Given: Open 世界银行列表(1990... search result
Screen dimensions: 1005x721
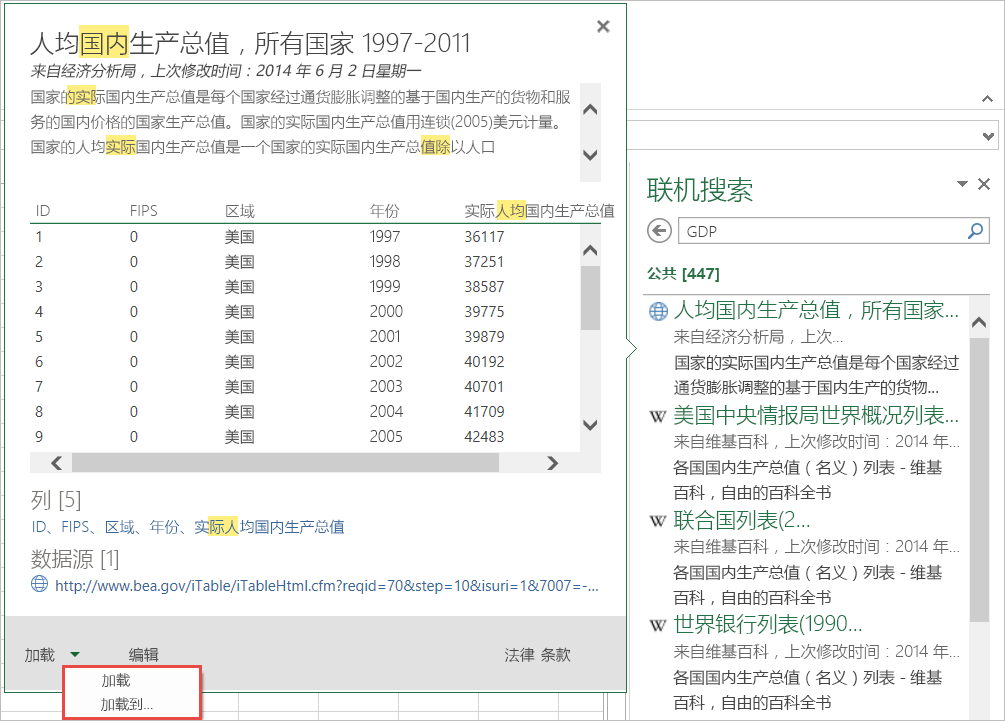Looking at the screenshot, I should coord(768,624).
